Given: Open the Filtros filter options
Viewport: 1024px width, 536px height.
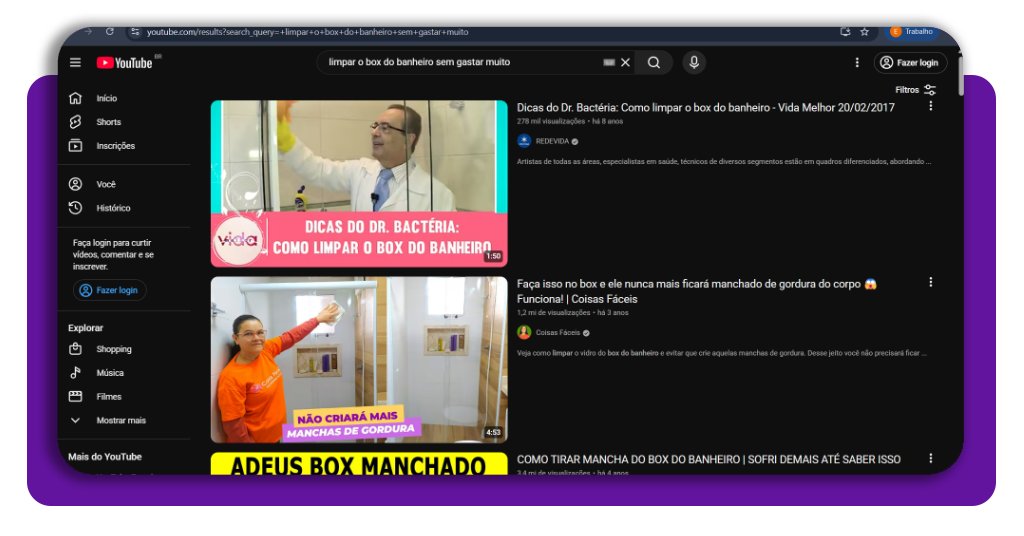Looking at the screenshot, I should [x=916, y=90].
